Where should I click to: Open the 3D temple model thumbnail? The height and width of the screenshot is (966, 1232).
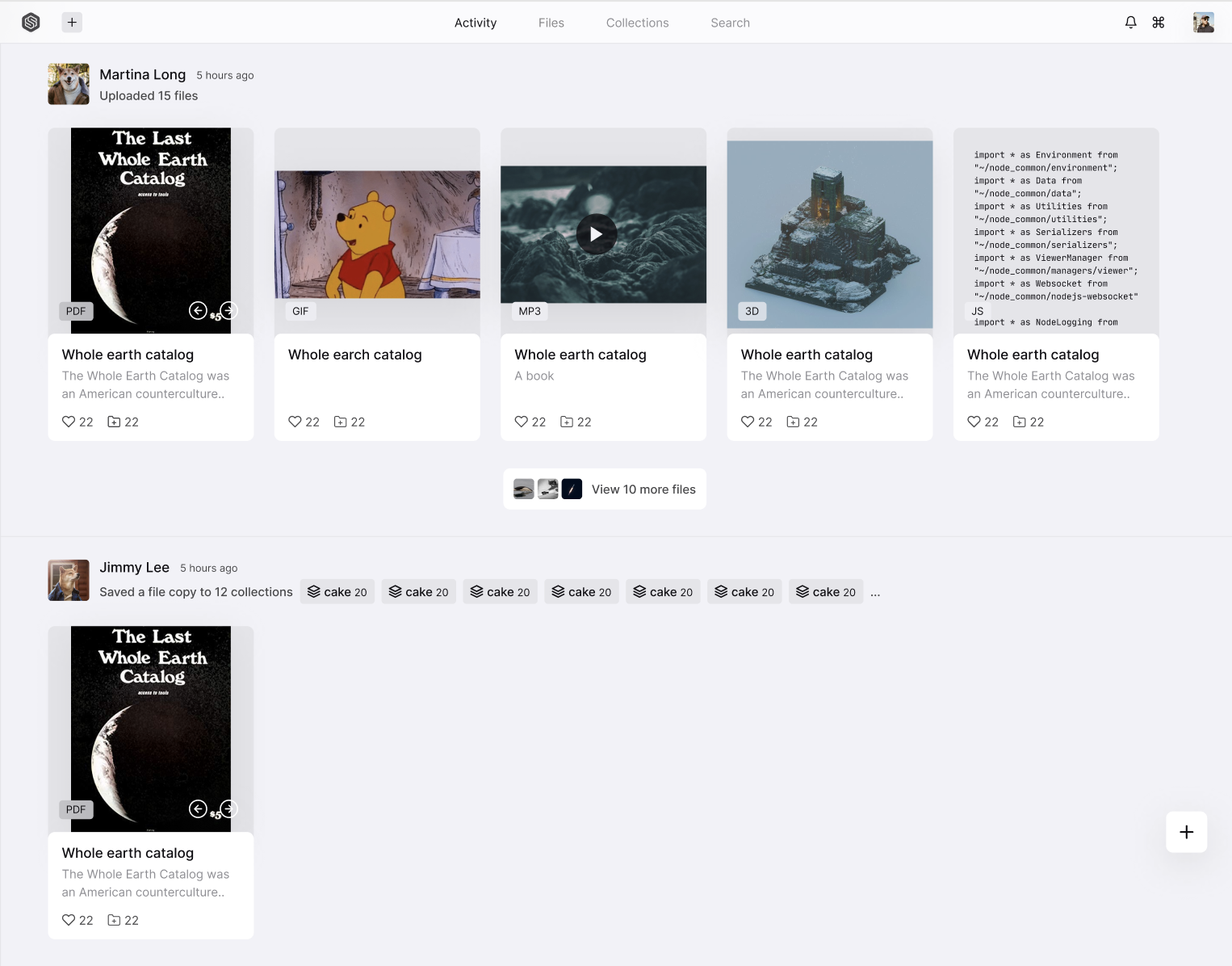(x=830, y=234)
